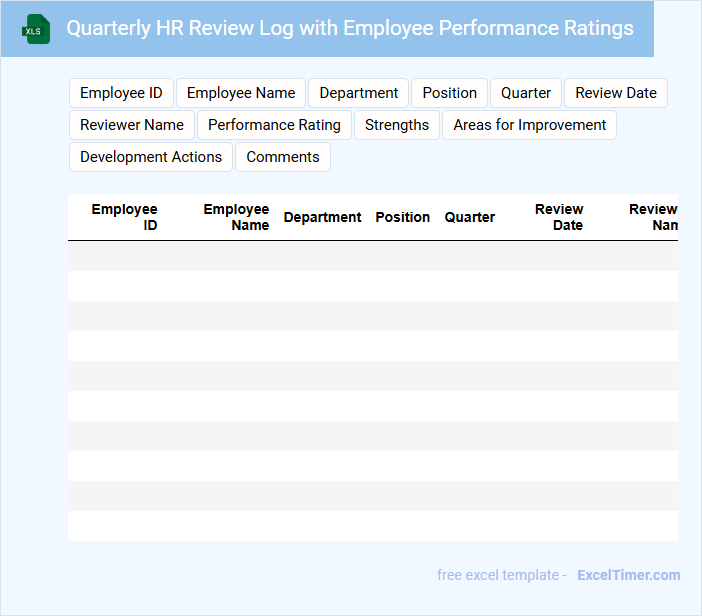Click the Performance Rating tag
702x616 pixels.
tap(274, 125)
